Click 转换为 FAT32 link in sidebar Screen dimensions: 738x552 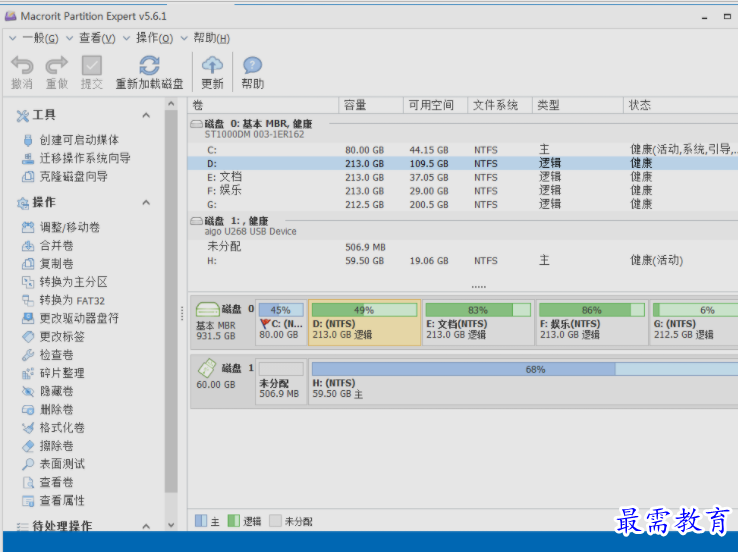72,300
